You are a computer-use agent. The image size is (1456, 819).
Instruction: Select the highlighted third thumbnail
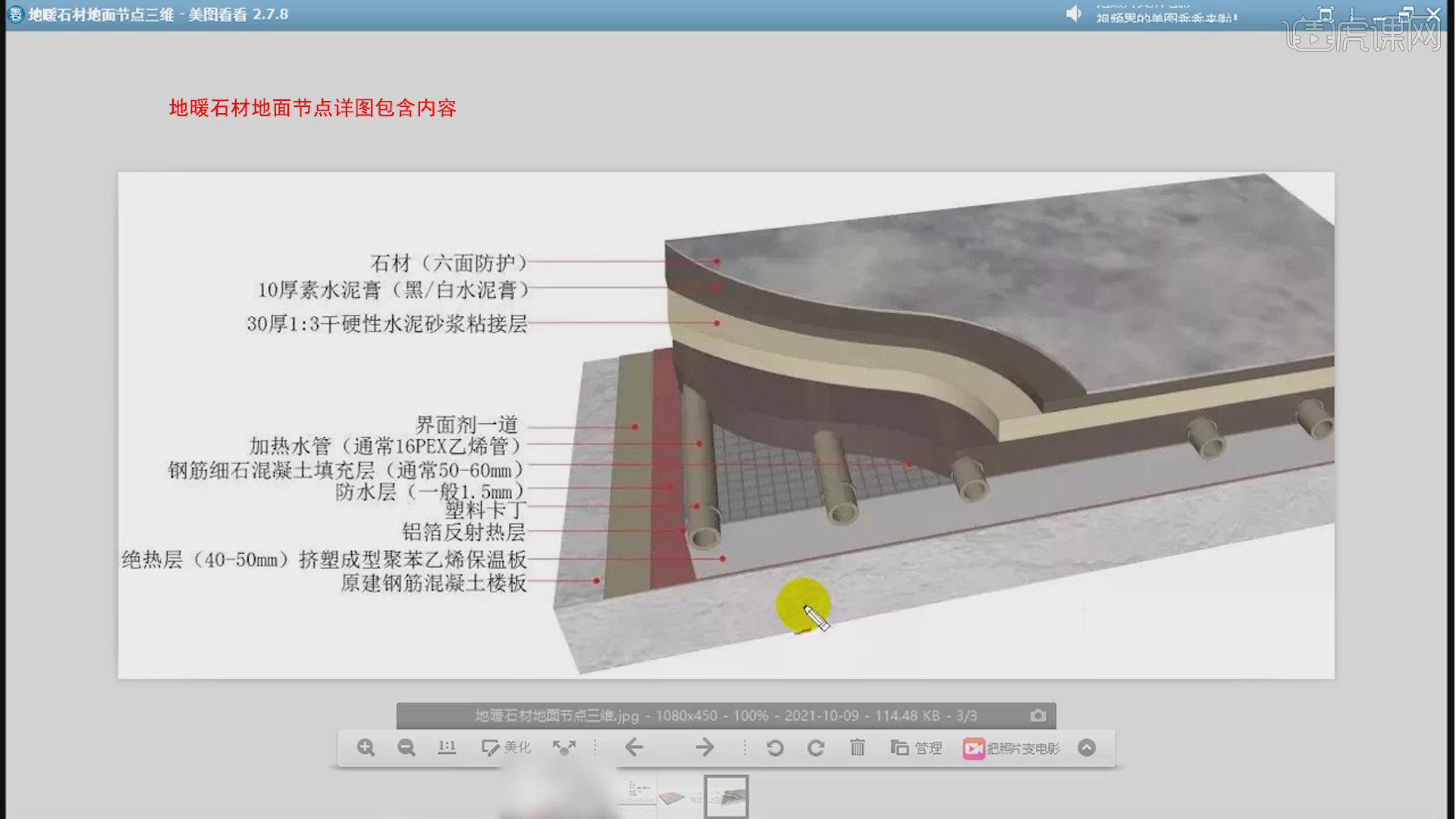tap(726, 796)
